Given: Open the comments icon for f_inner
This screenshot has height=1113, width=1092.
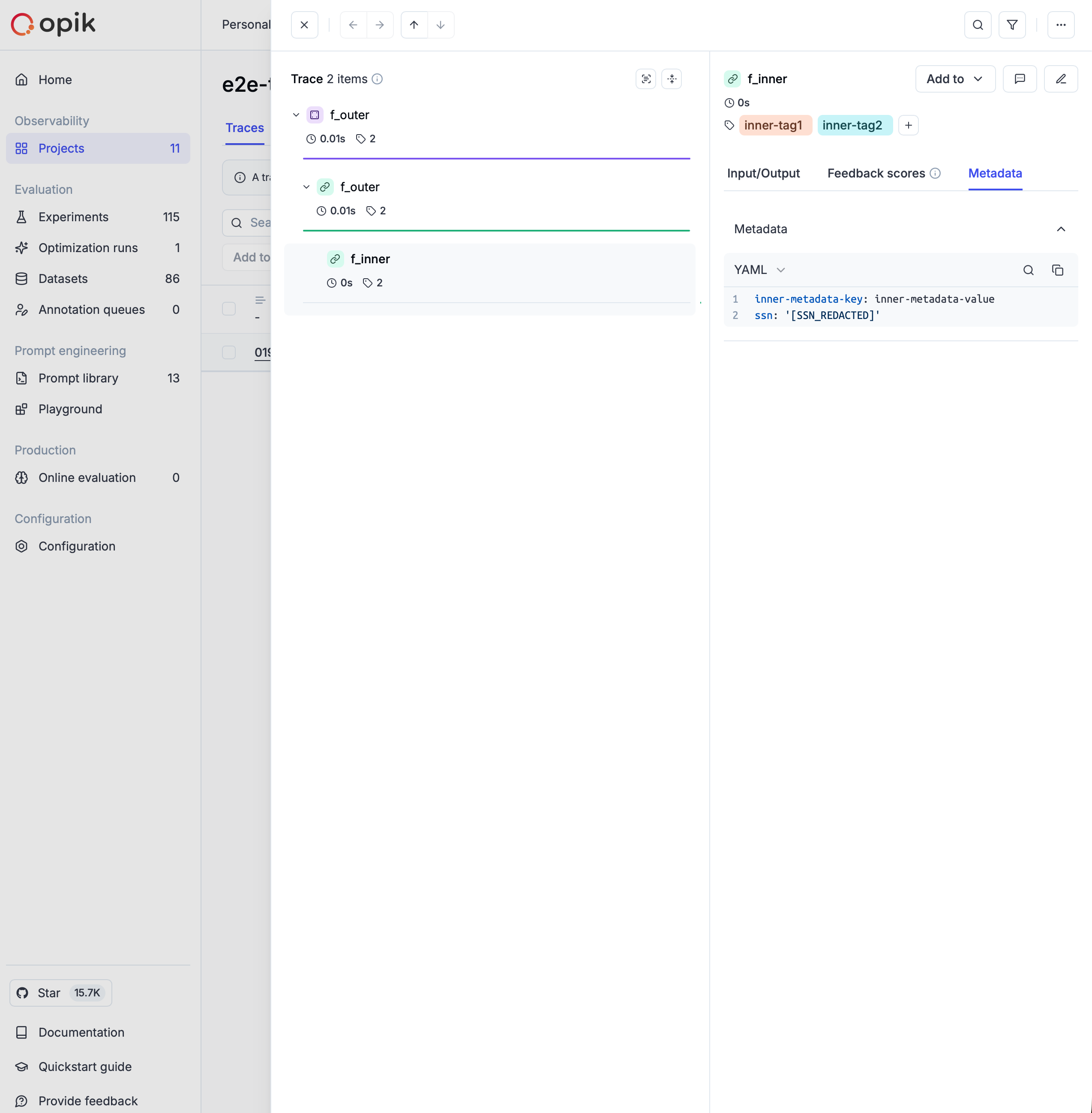Looking at the screenshot, I should 1019,79.
